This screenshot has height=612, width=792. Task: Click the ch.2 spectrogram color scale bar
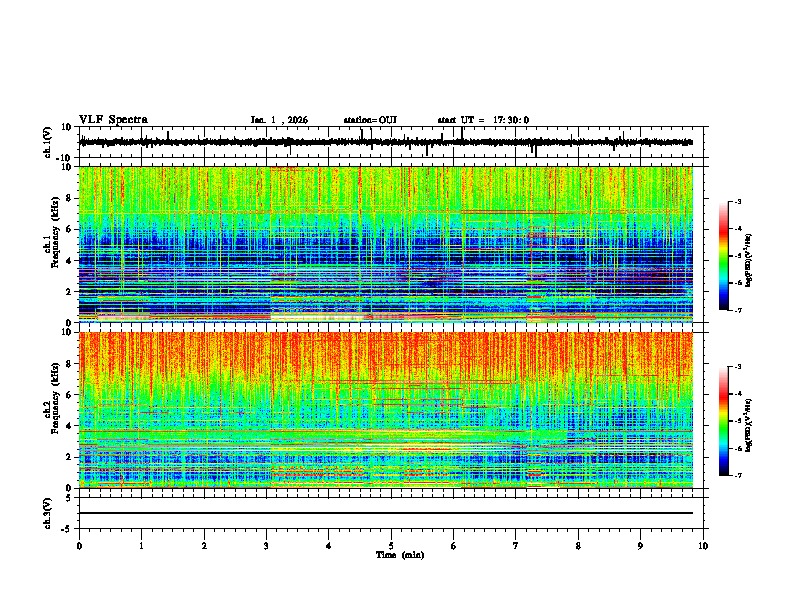point(724,421)
